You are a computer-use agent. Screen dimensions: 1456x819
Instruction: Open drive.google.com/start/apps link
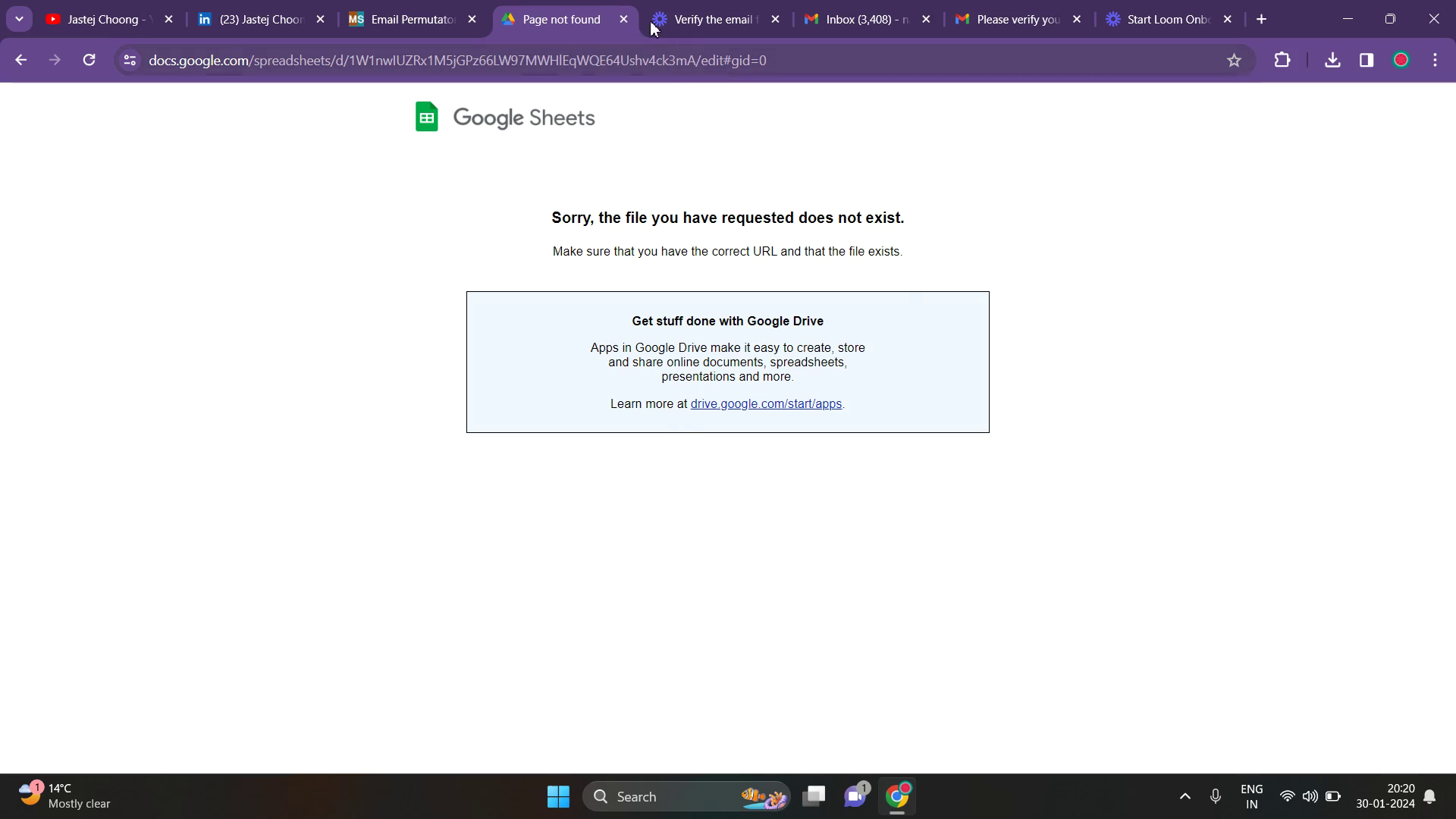[766, 404]
